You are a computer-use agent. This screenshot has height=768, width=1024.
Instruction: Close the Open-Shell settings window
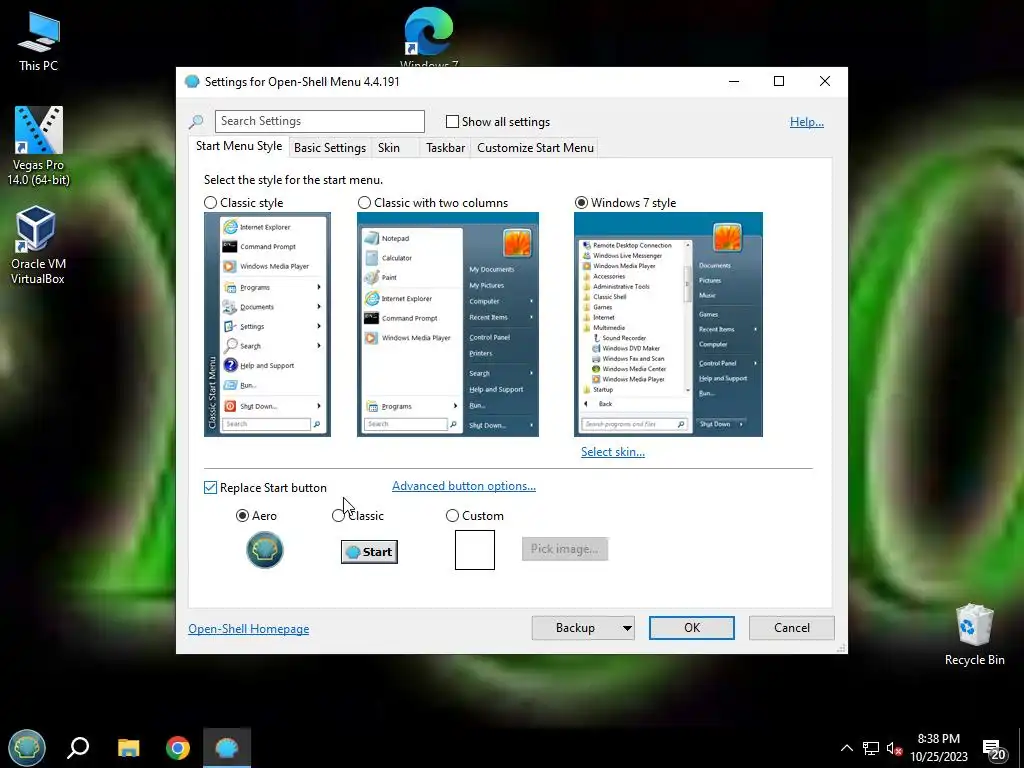[x=825, y=82]
